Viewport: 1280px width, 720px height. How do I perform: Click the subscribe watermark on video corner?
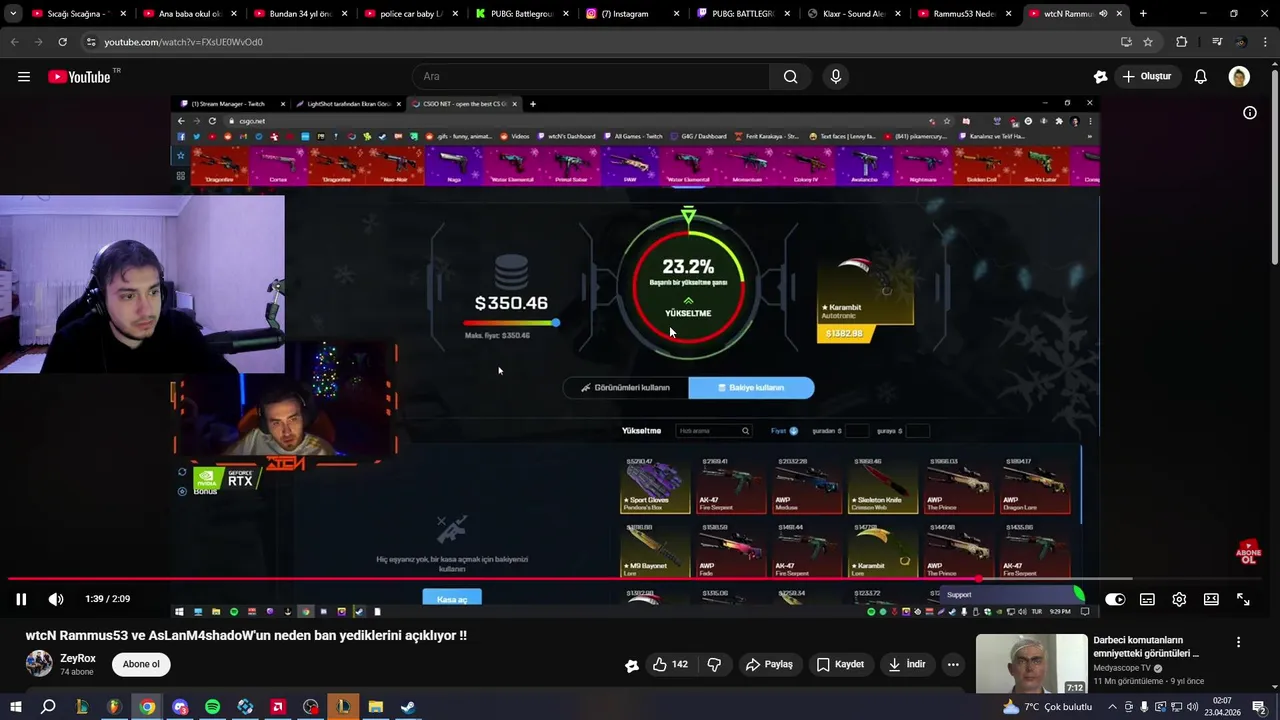pyautogui.click(x=1248, y=553)
